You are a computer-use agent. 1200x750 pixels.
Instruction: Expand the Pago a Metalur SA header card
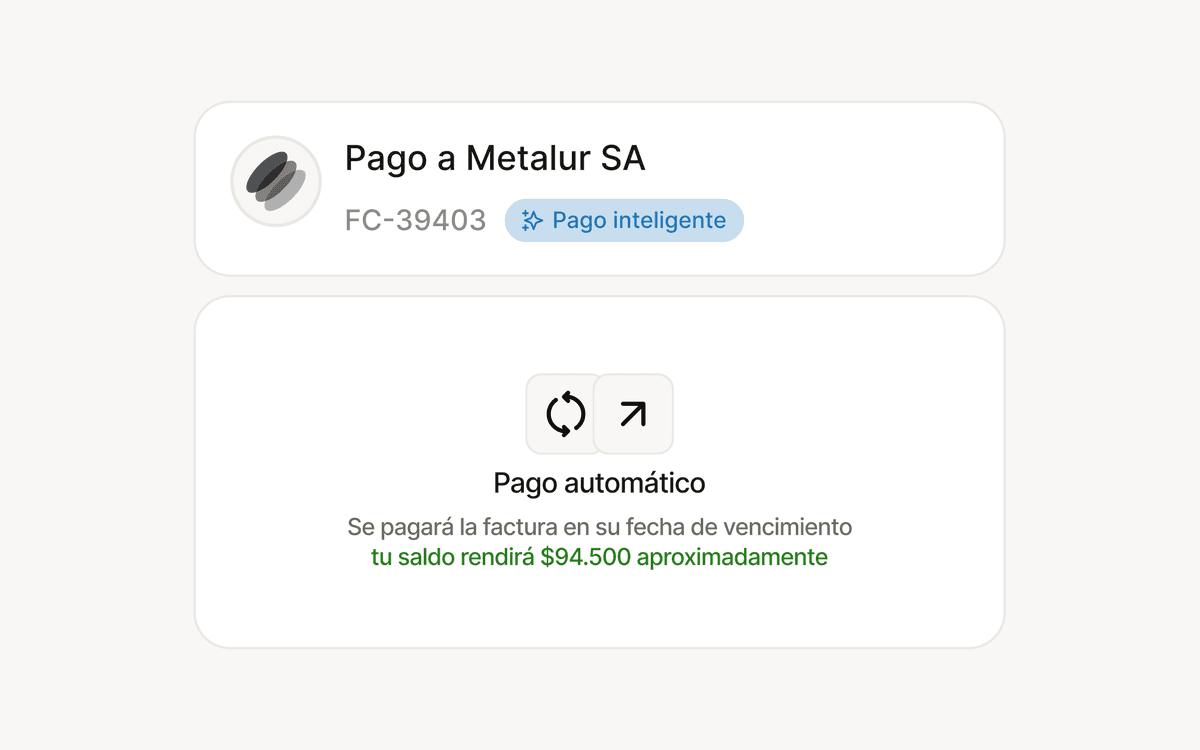click(x=600, y=186)
